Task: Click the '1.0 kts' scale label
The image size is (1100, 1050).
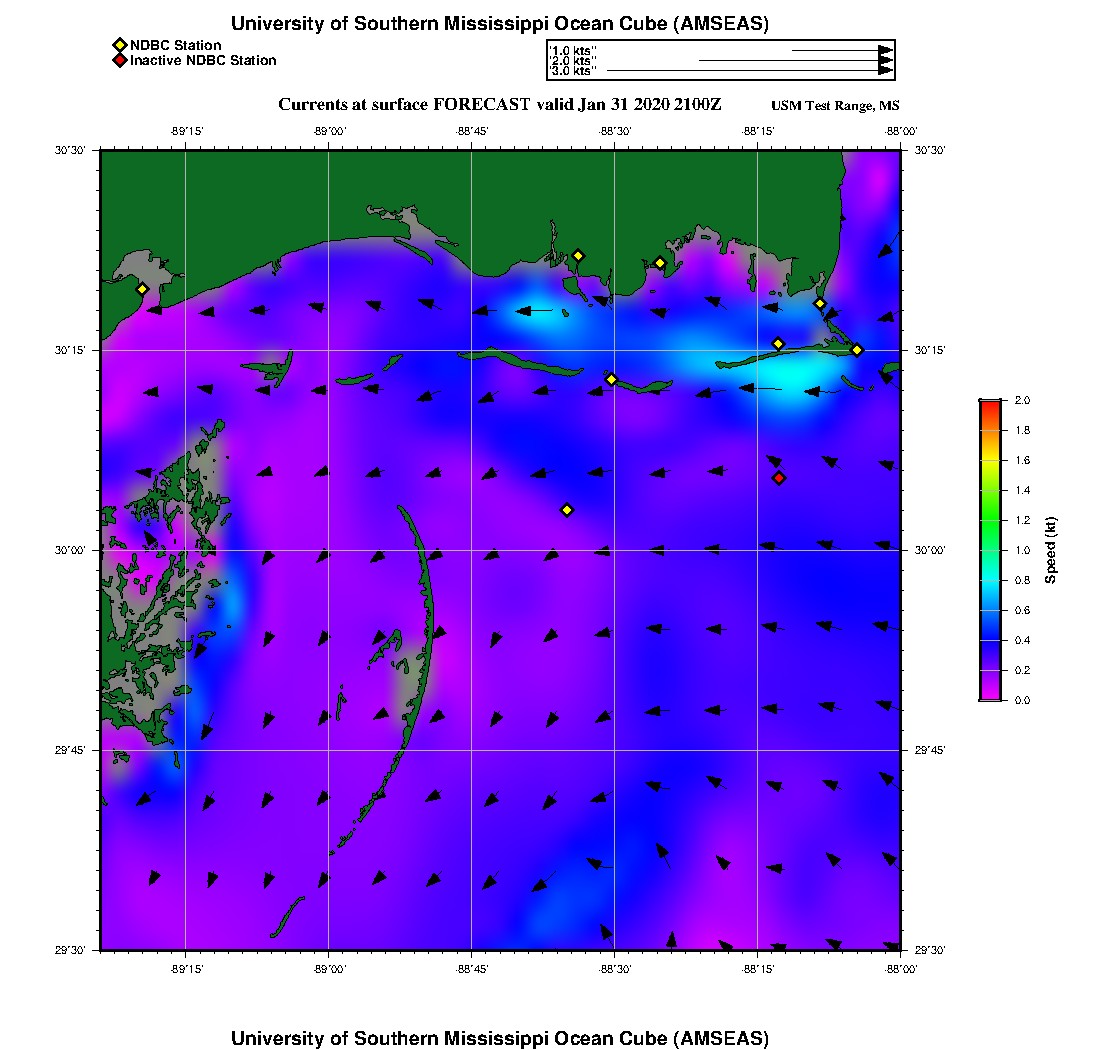Action: pyautogui.click(x=572, y=51)
